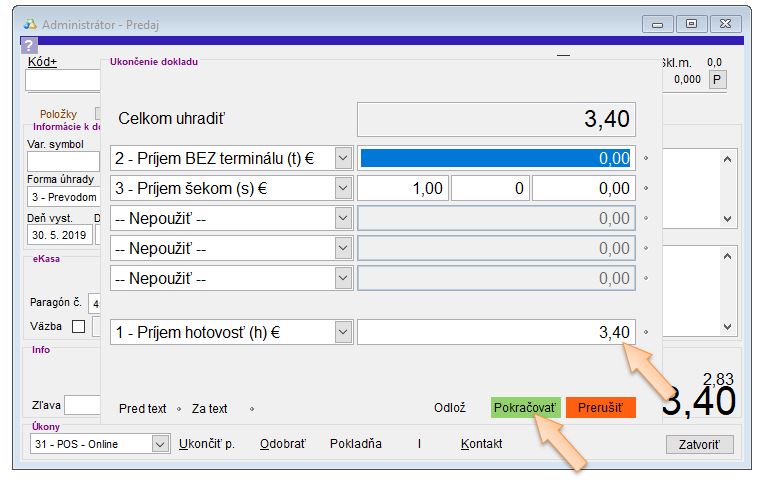Click the Odlož option
762x486 pixels.
coord(449,408)
